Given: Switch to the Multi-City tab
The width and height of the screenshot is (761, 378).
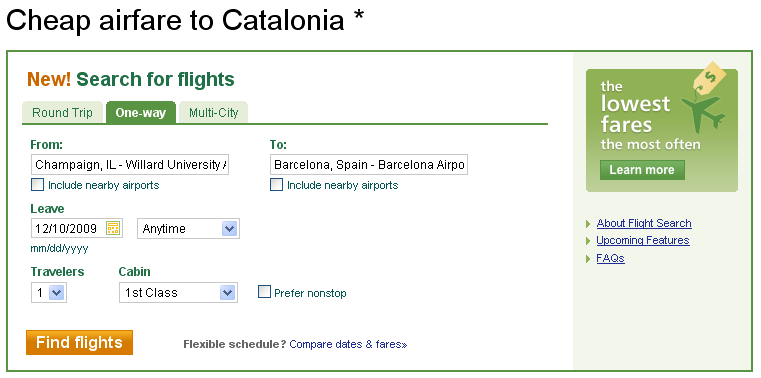Looking at the screenshot, I should point(214,113).
